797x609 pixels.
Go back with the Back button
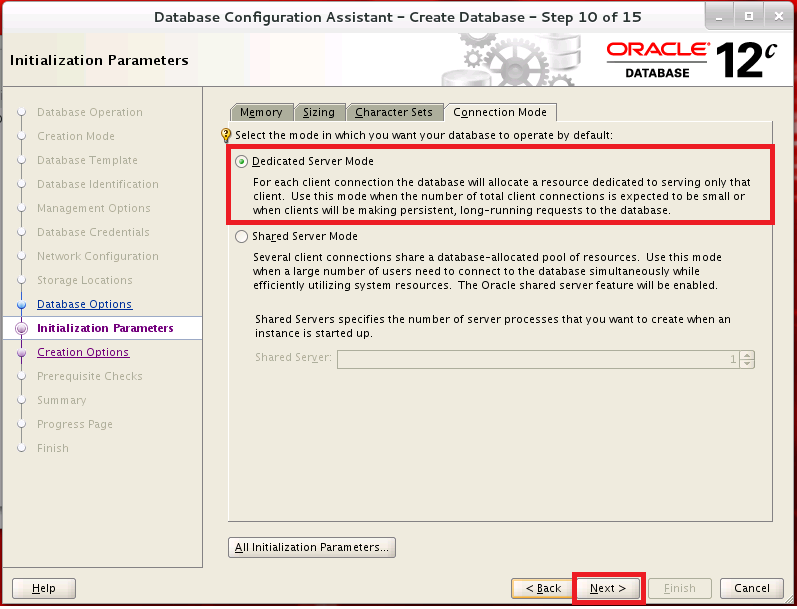click(543, 588)
